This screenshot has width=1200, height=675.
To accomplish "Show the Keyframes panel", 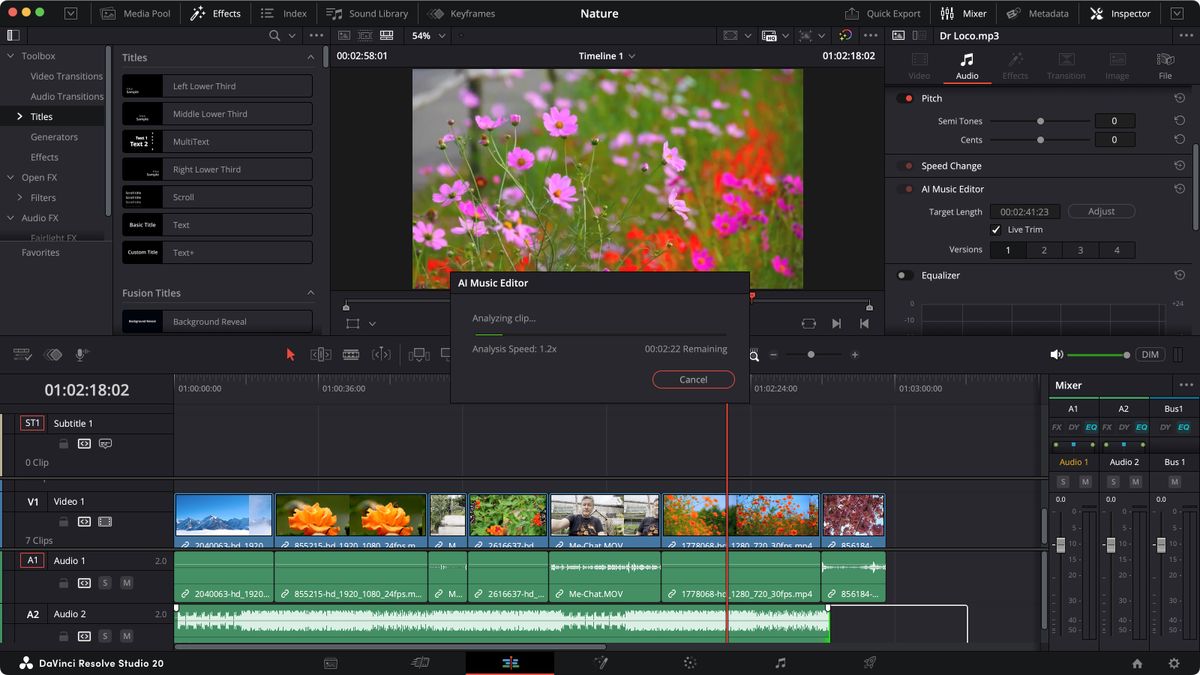I will tap(461, 14).
